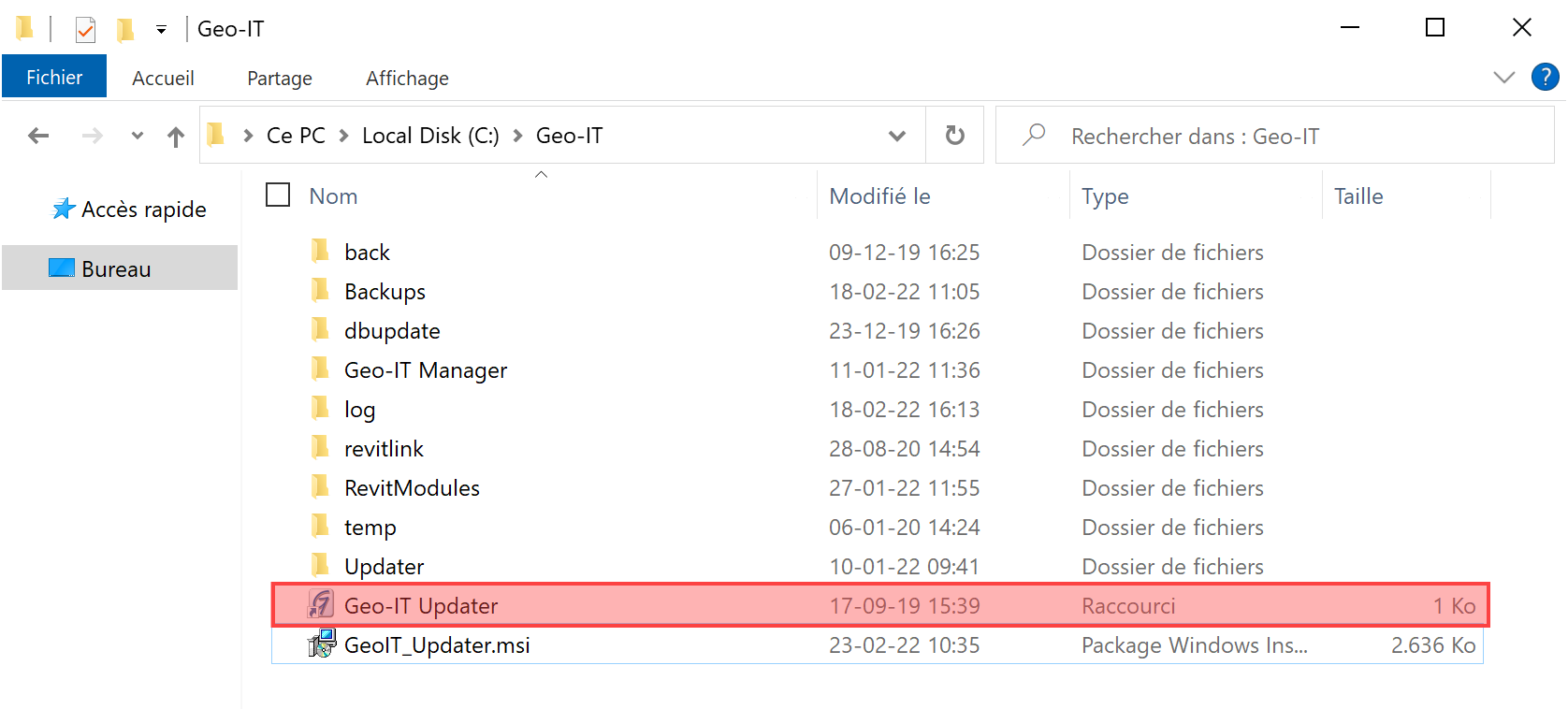1568x709 pixels.
Task: Select Accès rapide in navigation pane
Action: [144, 210]
